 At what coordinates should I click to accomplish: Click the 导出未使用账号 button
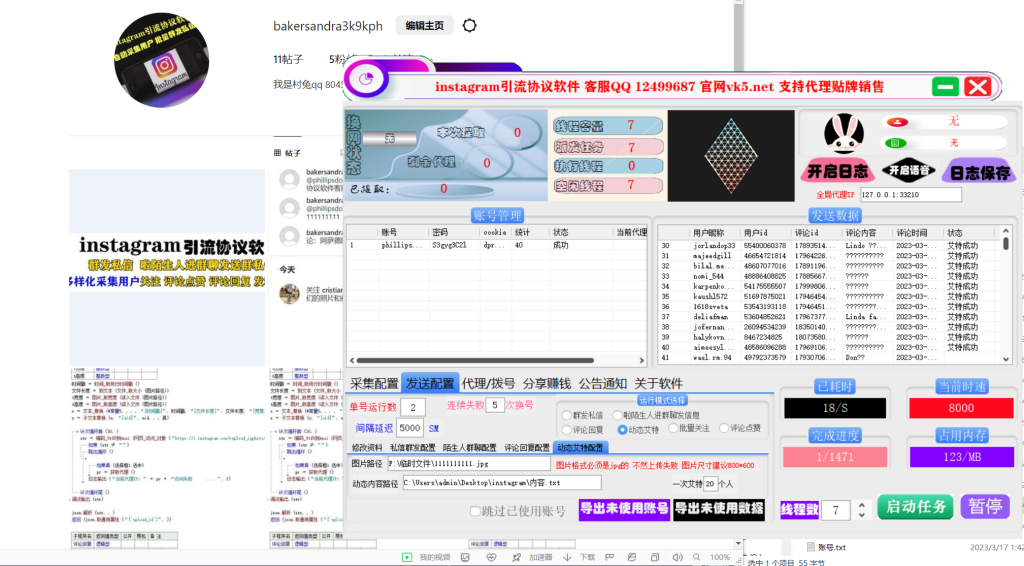click(624, 509)
